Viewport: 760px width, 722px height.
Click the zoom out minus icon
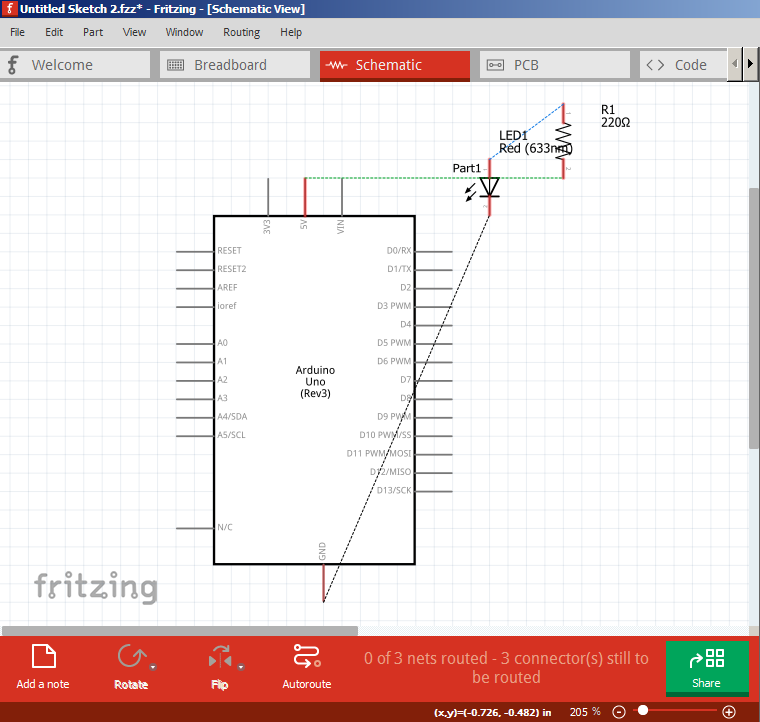pyautogui.click(x=618, y=712)
